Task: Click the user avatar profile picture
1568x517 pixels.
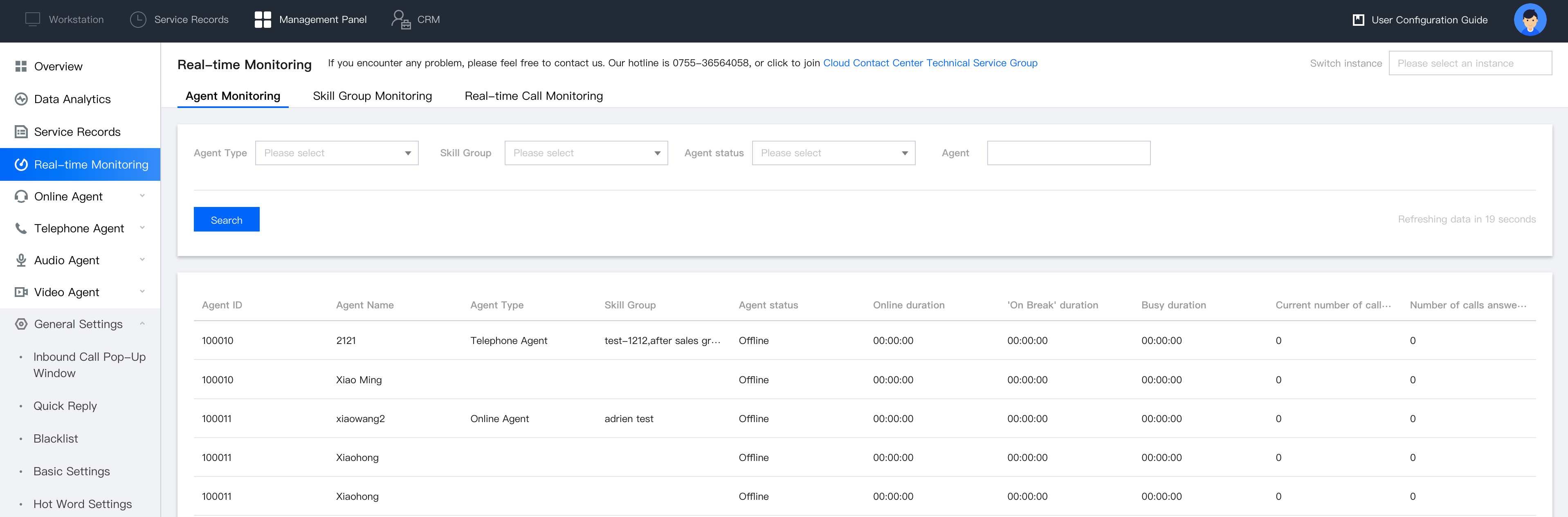Action: coord(1530,20)
